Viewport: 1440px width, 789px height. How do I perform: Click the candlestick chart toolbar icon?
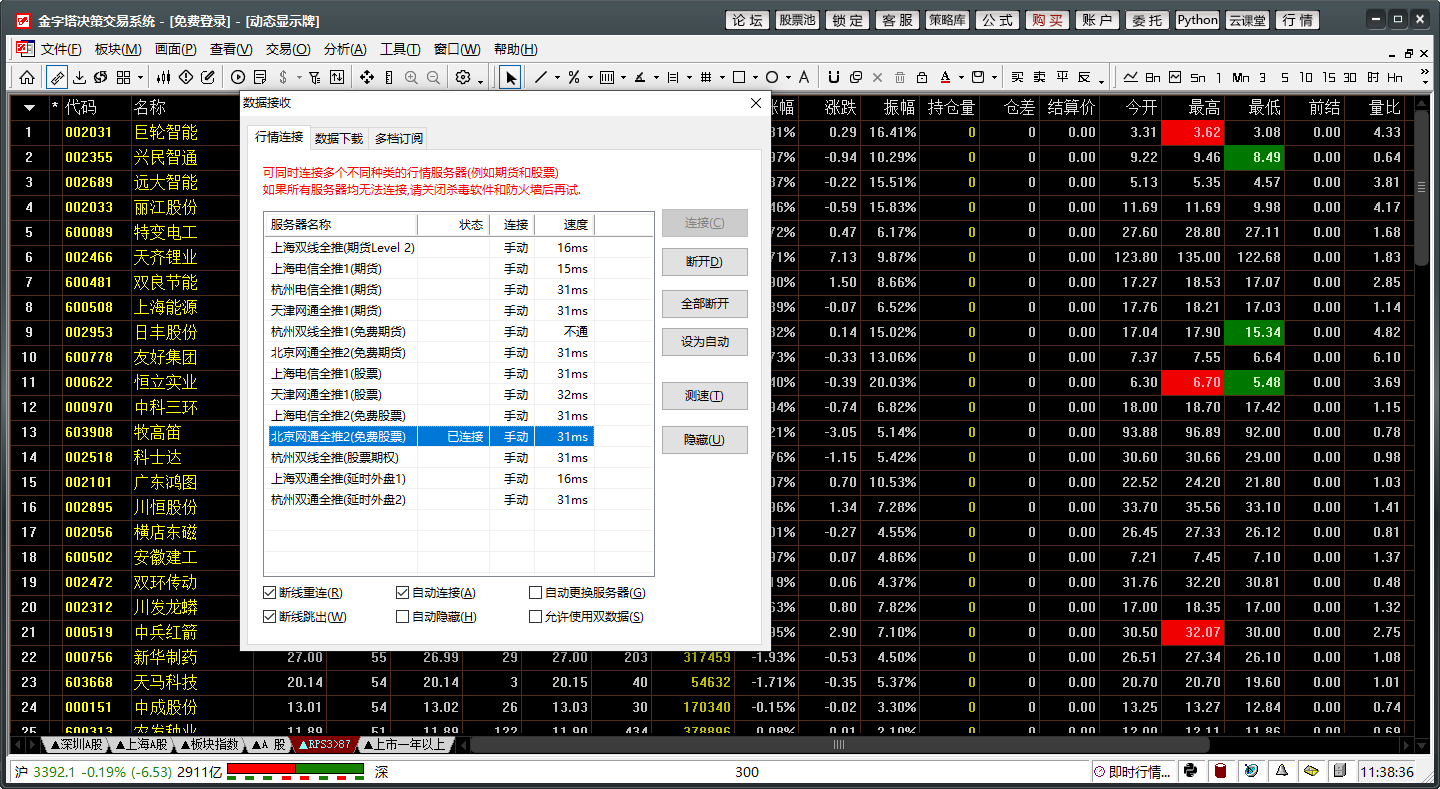[164, 77]
